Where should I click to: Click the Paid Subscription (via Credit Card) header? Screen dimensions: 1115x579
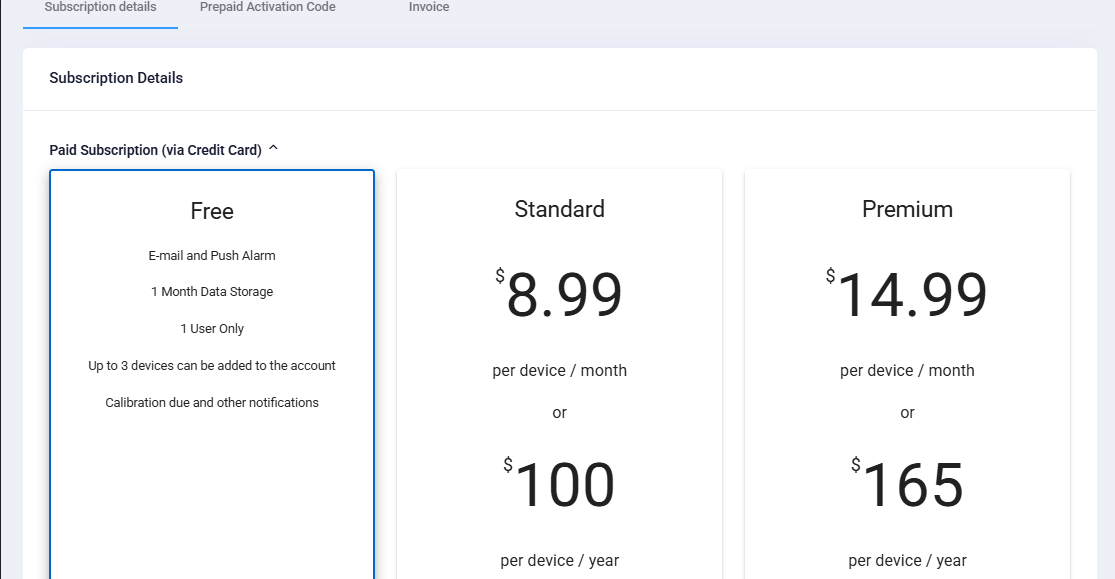[155, 150]
